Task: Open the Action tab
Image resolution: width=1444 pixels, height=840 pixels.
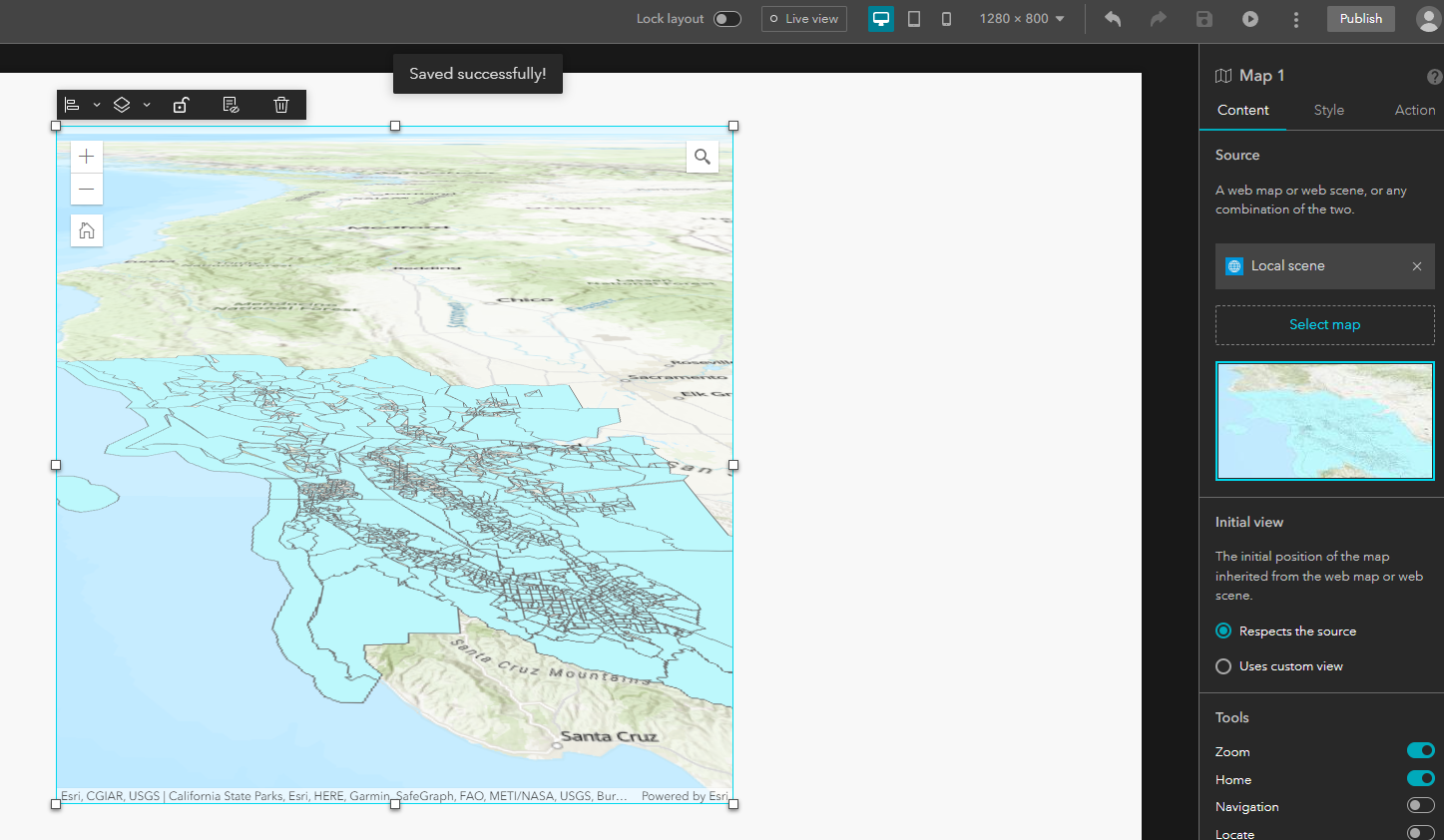Action: [x=1415, y=110]
